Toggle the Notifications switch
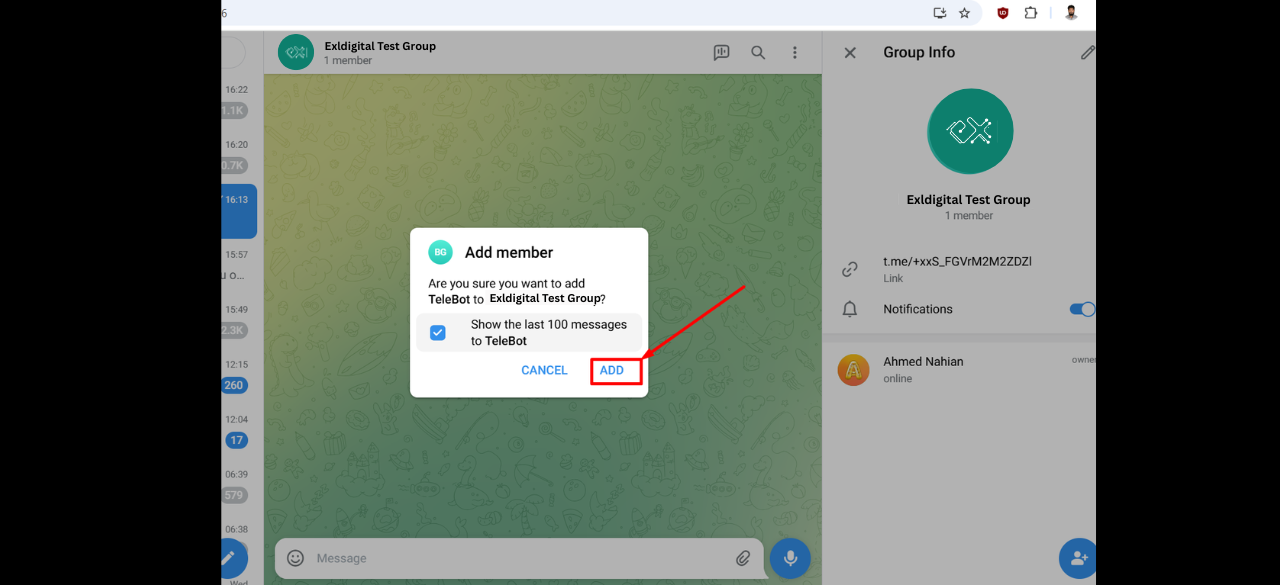This screenshot has height=585, width=1280. pos(1083,310)
